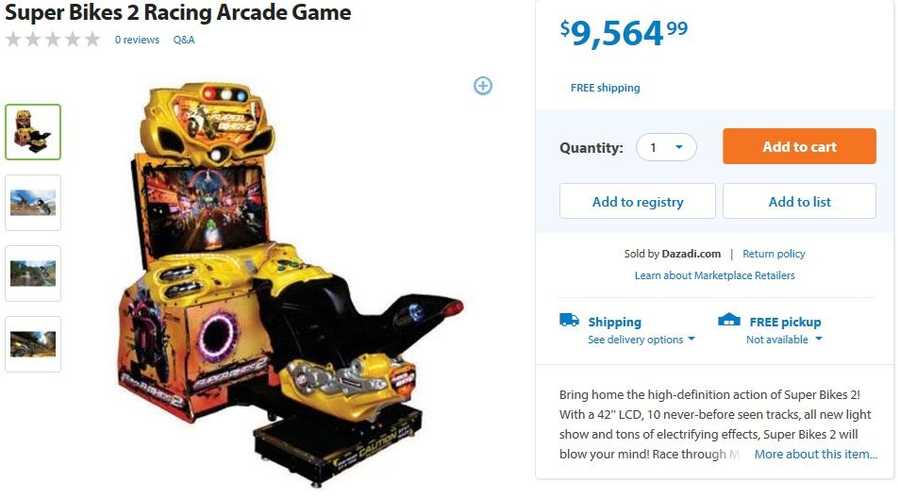Select the fourth gameplay screenshot thumbnail
Screen dimensions: 900x498
coord(33,344)
